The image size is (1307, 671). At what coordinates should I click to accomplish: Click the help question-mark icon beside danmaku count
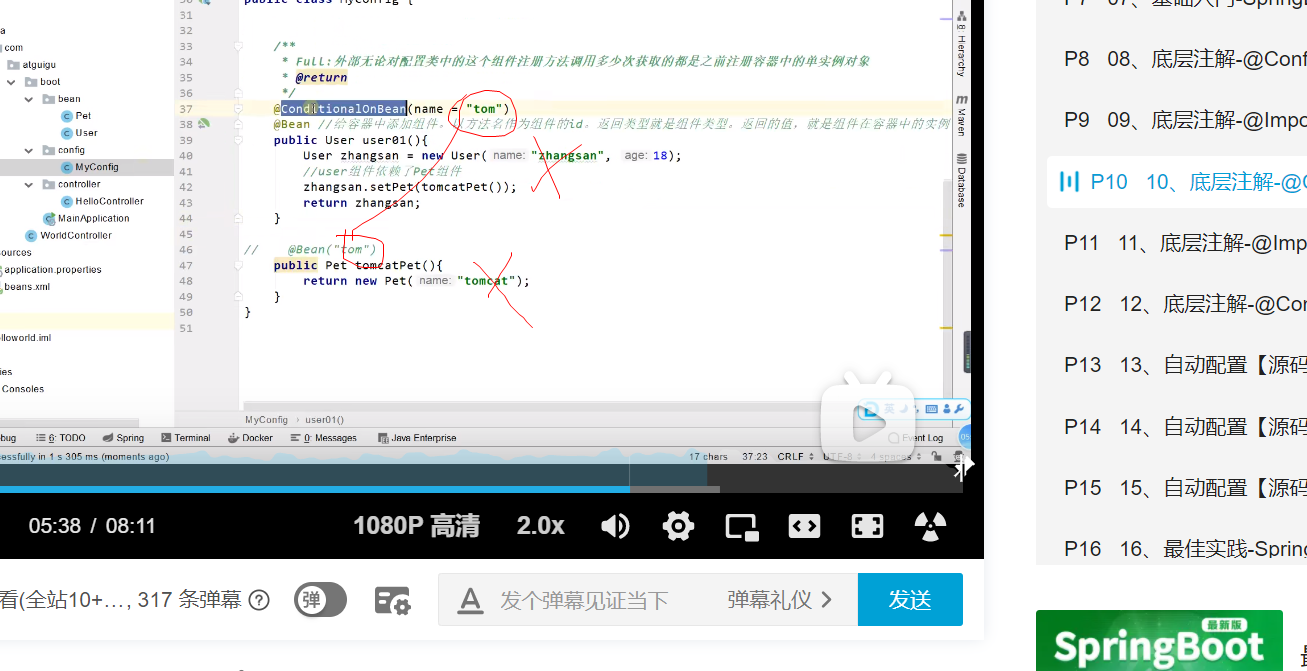coord(259,600)
